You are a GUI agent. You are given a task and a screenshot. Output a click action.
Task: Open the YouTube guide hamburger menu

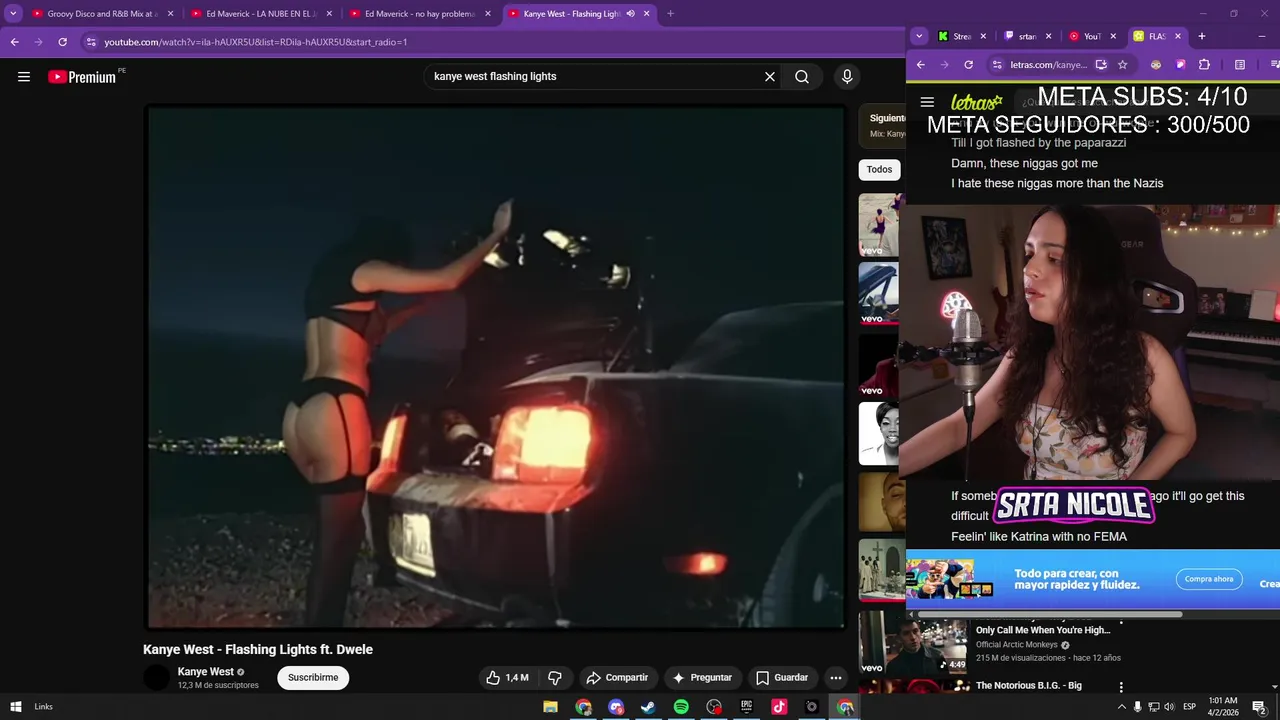click(x=24, y=77)
